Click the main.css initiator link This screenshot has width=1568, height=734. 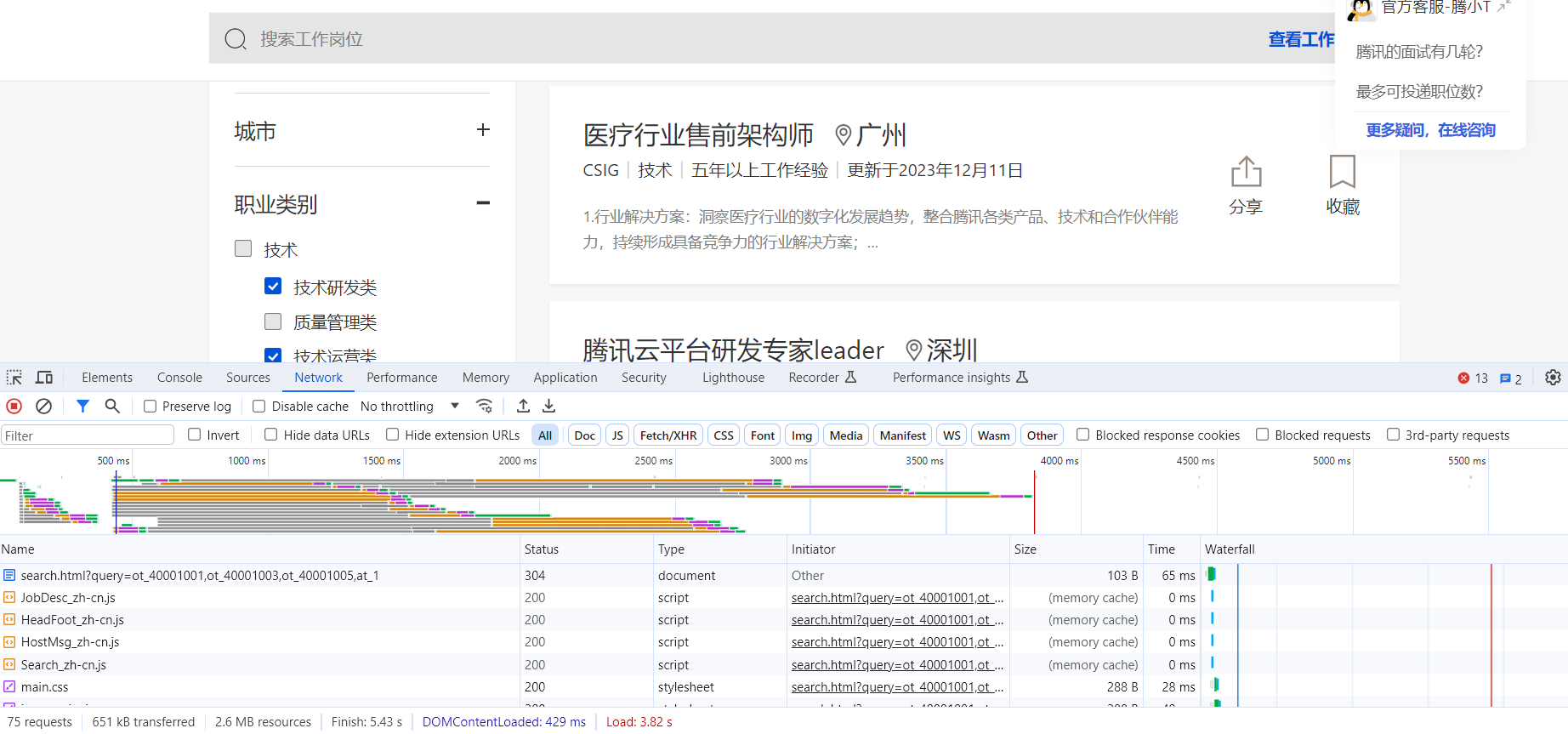(x=898, y=687)
